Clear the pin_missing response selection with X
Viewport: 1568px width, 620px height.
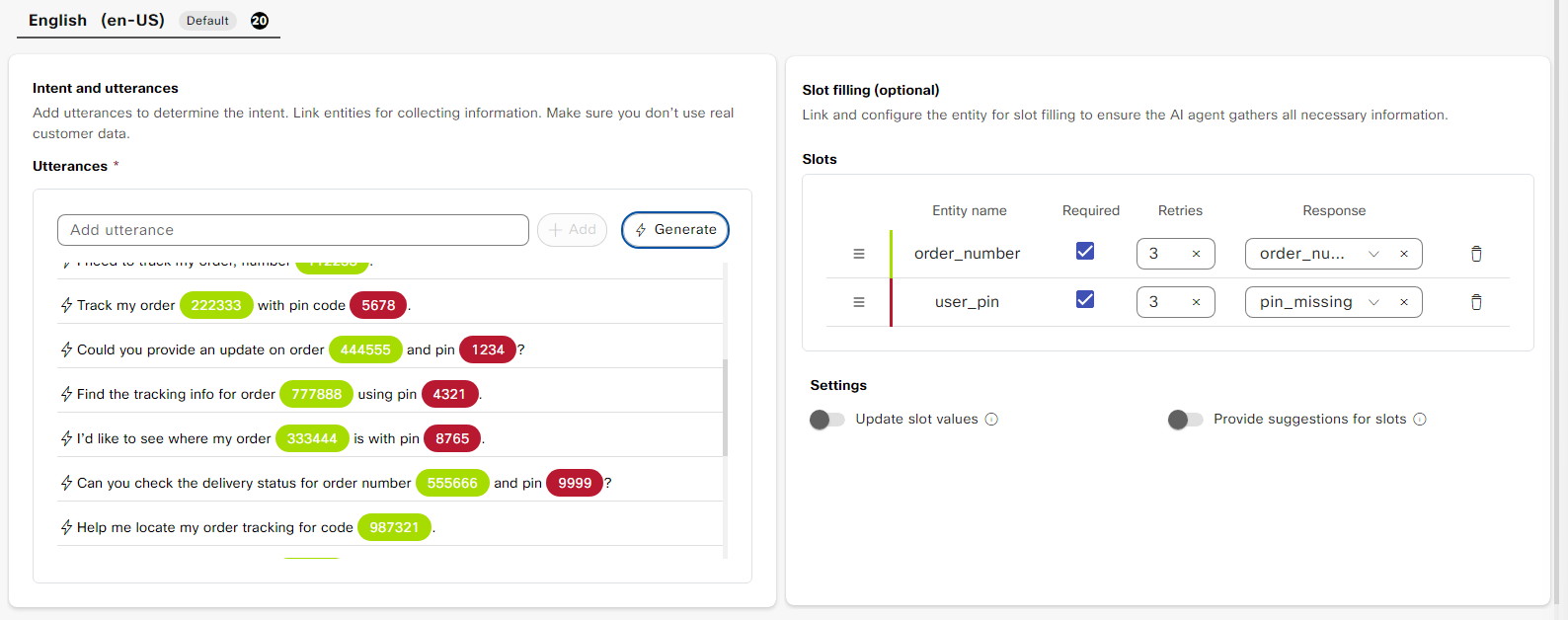click(1403, 302)
